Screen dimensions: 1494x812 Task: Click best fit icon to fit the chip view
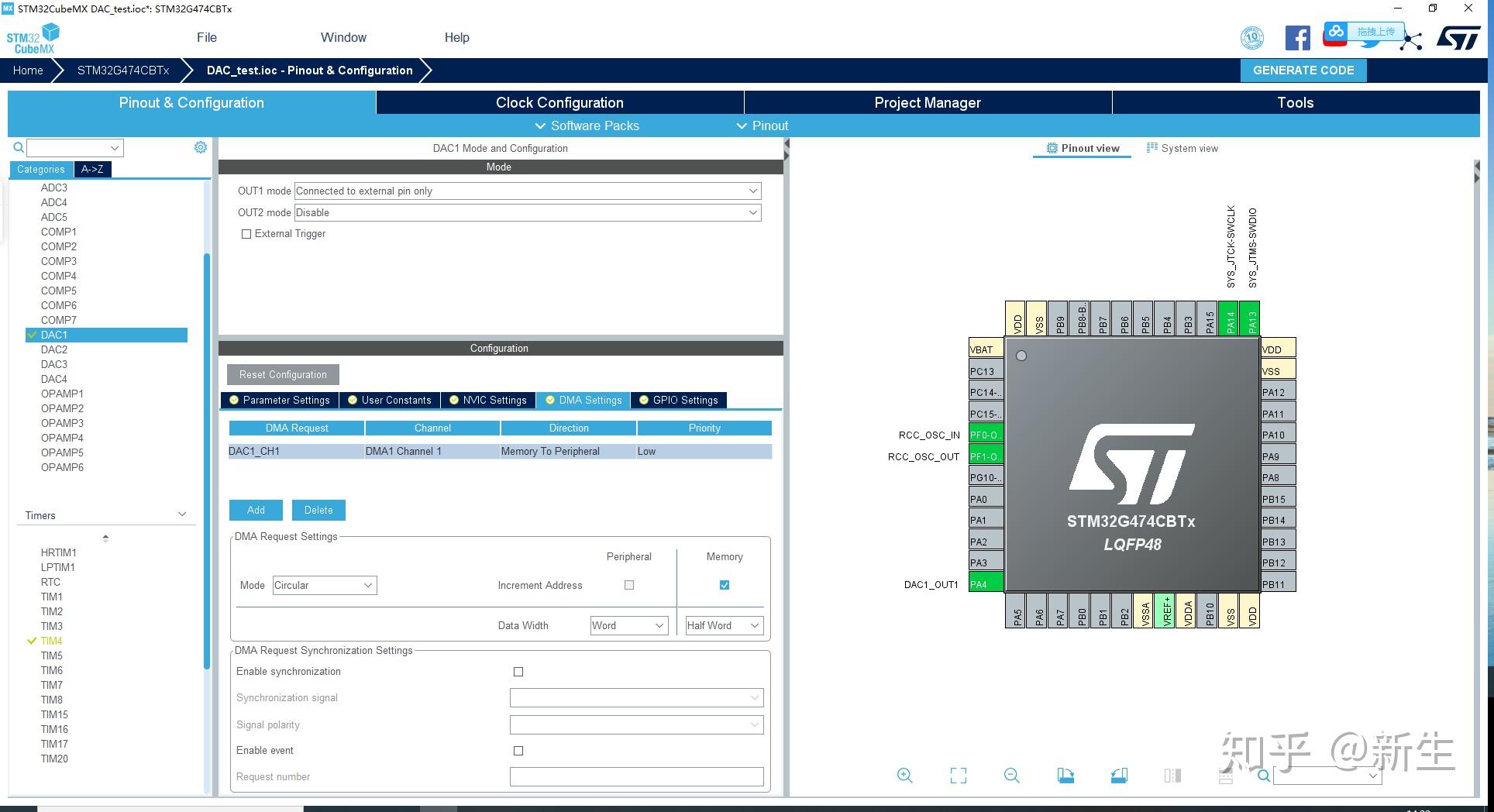pos(958,775)
